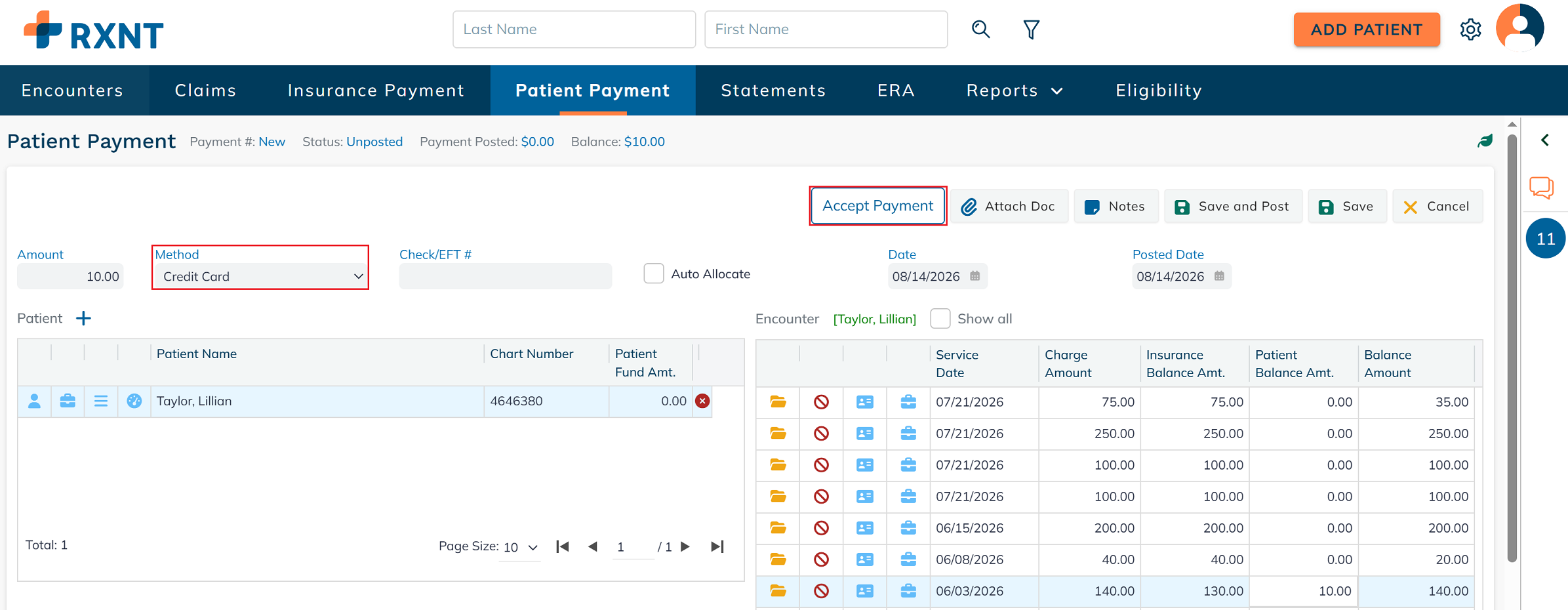Open folder icon on 06/03/2026 encounter

(x=778, y=591)
